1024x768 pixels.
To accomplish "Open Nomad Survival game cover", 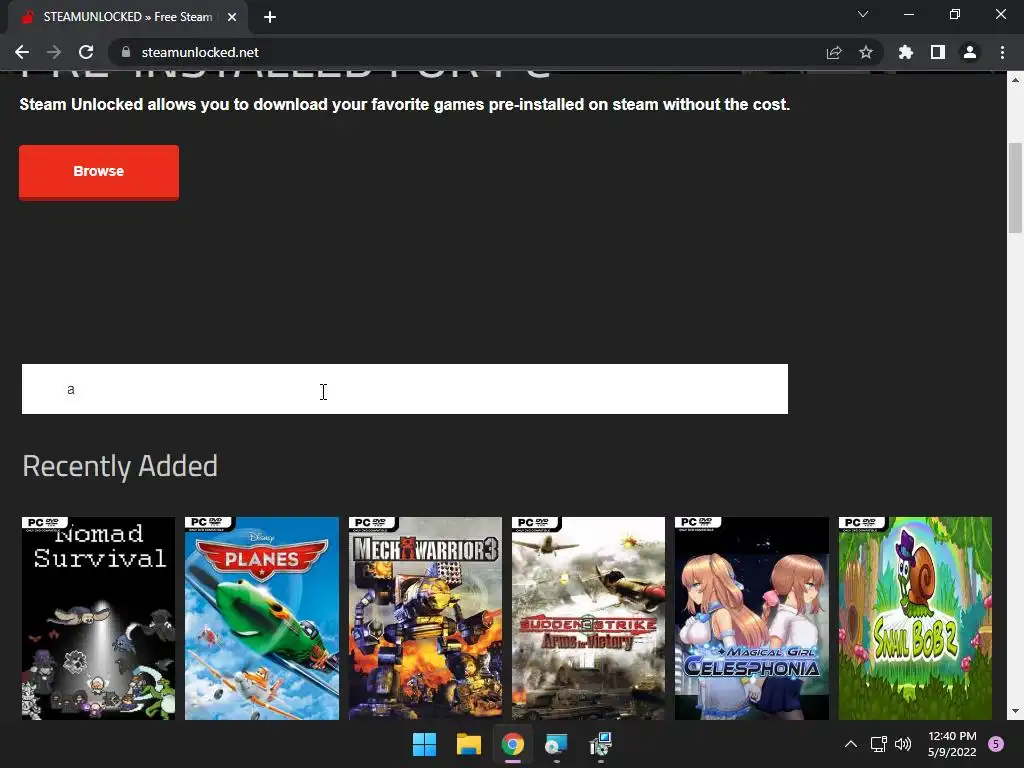I will (99, 618).
